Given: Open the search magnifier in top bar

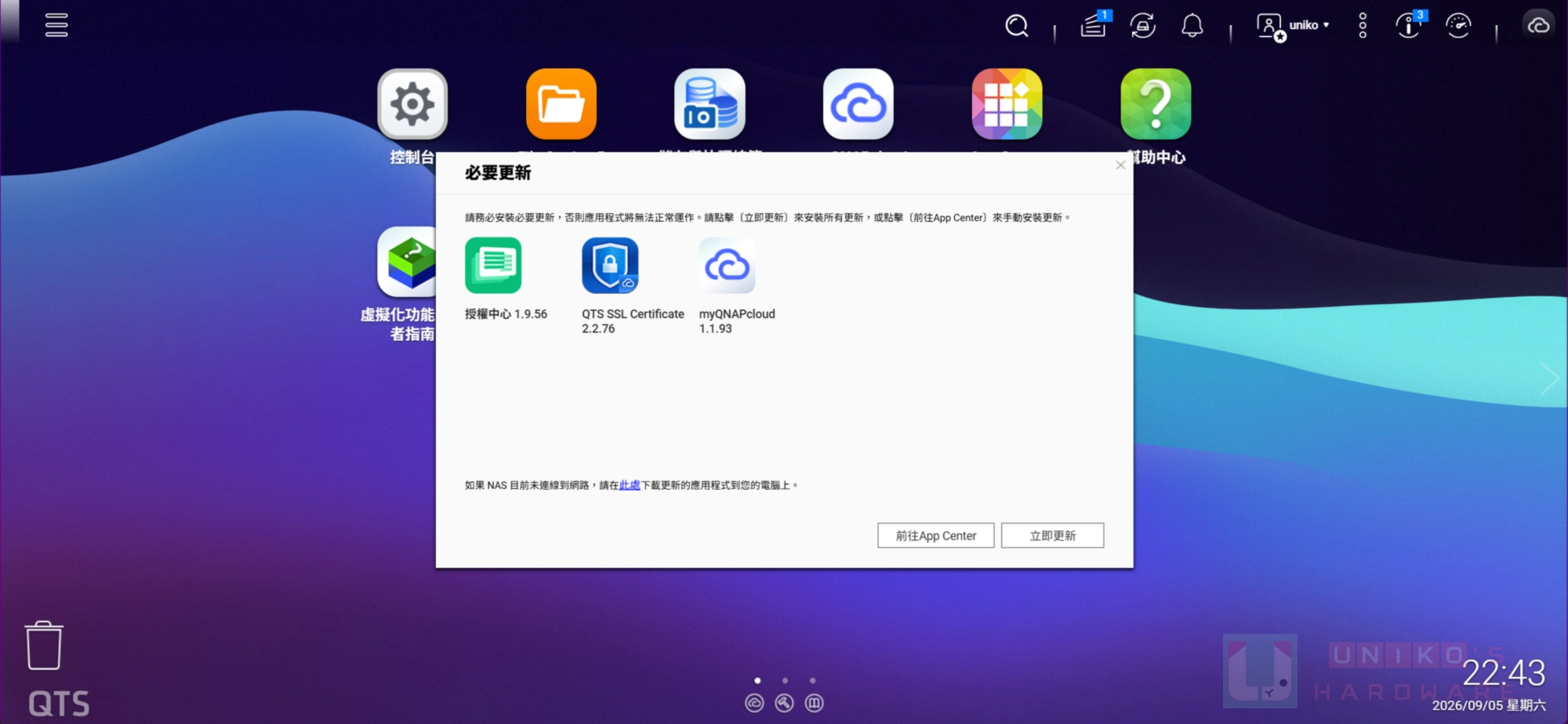Looking at the screenshot, I should [x=1017, y=26].
